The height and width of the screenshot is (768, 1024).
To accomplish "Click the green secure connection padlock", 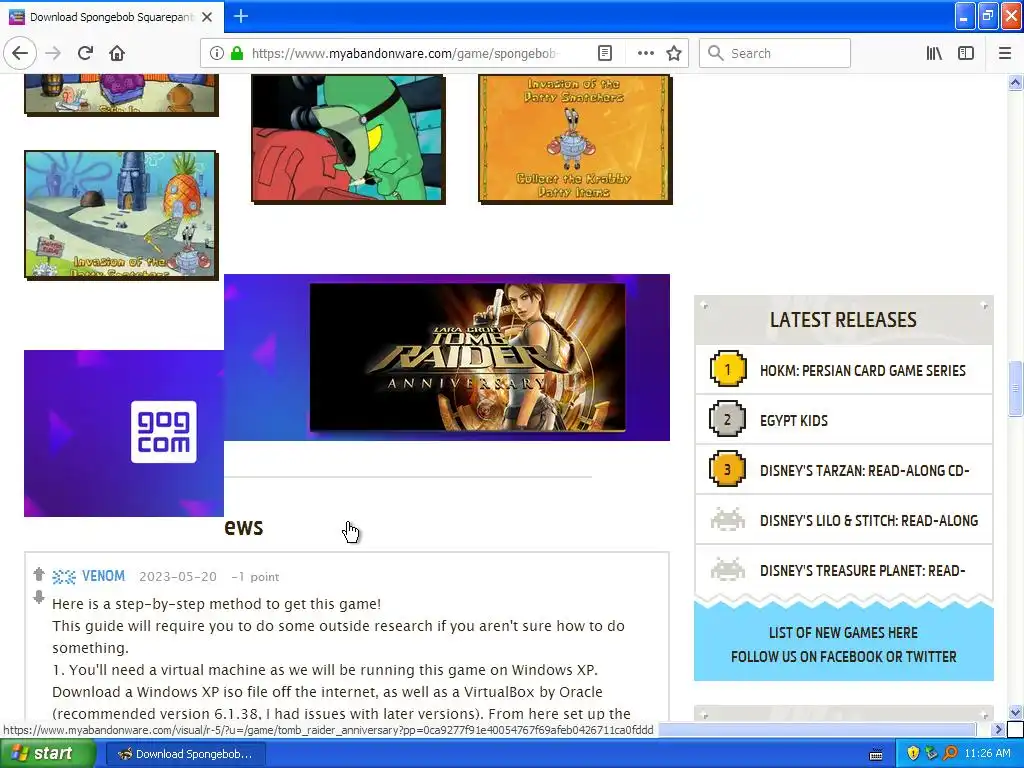I will pyautogui.click(x=237, y=54).
